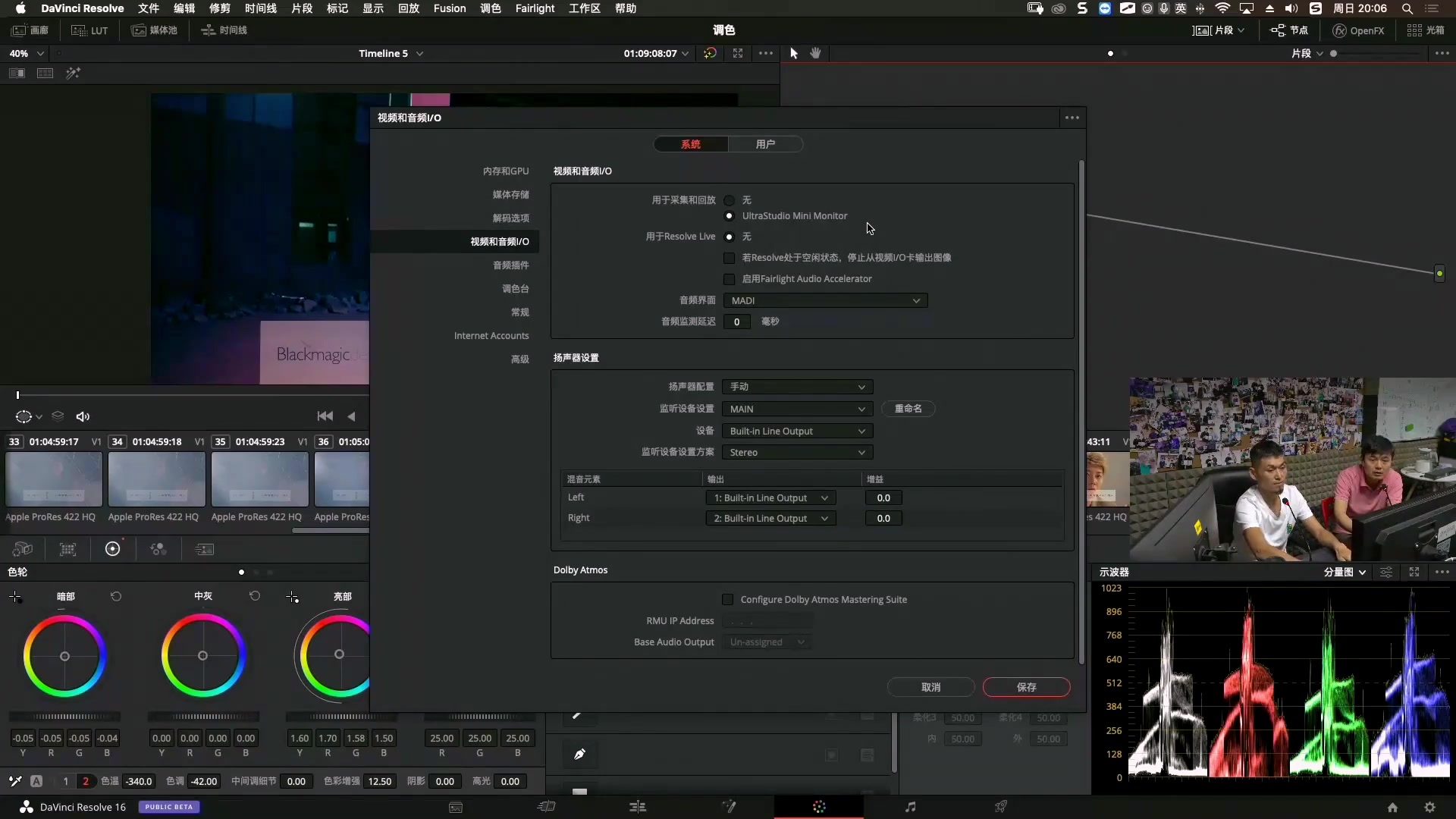
Task: Select '无' for Resolve Live
Action: [730, 237]
